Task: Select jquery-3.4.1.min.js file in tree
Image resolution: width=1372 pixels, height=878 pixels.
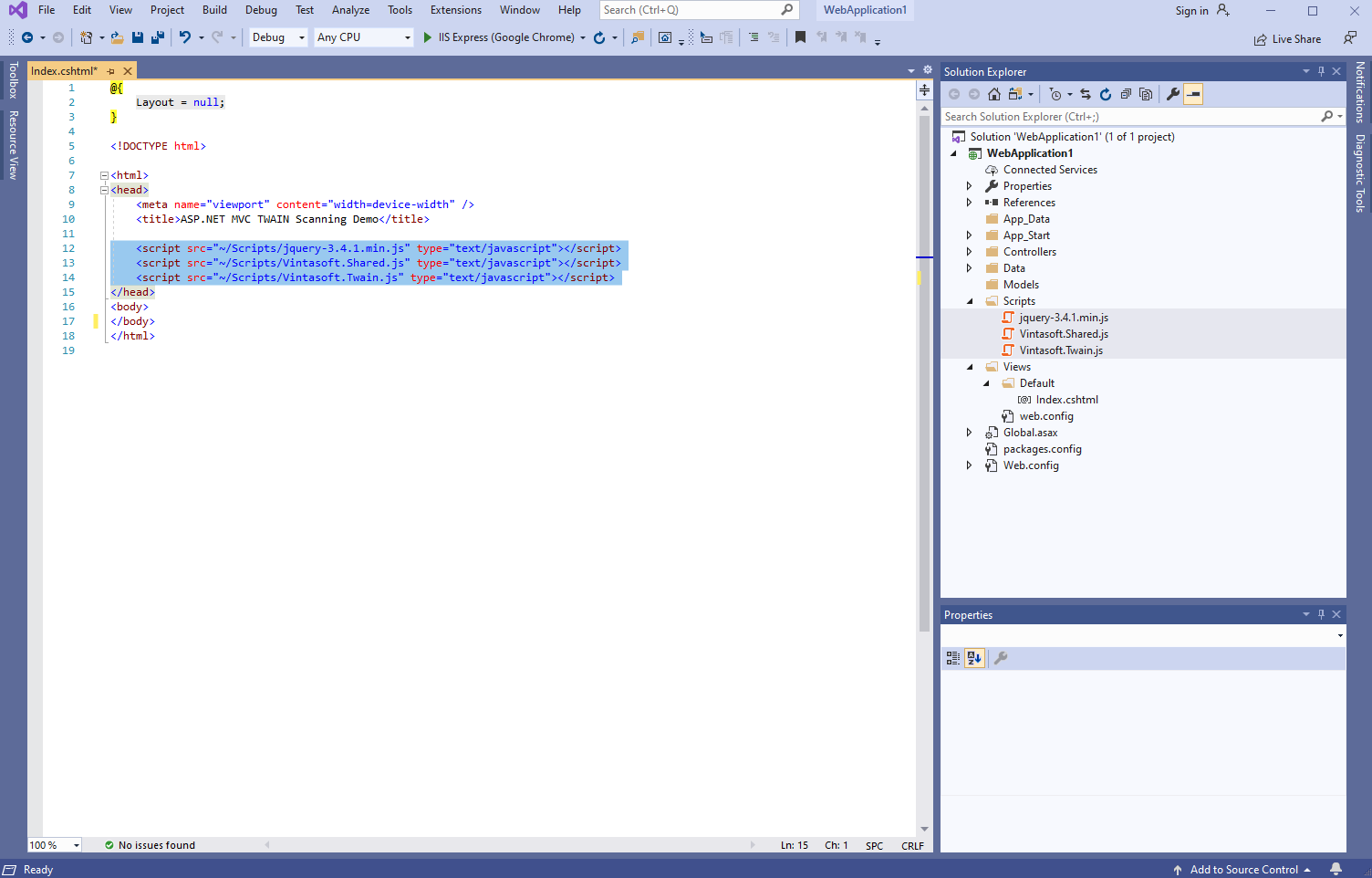Action: (x=1064, y=318)
